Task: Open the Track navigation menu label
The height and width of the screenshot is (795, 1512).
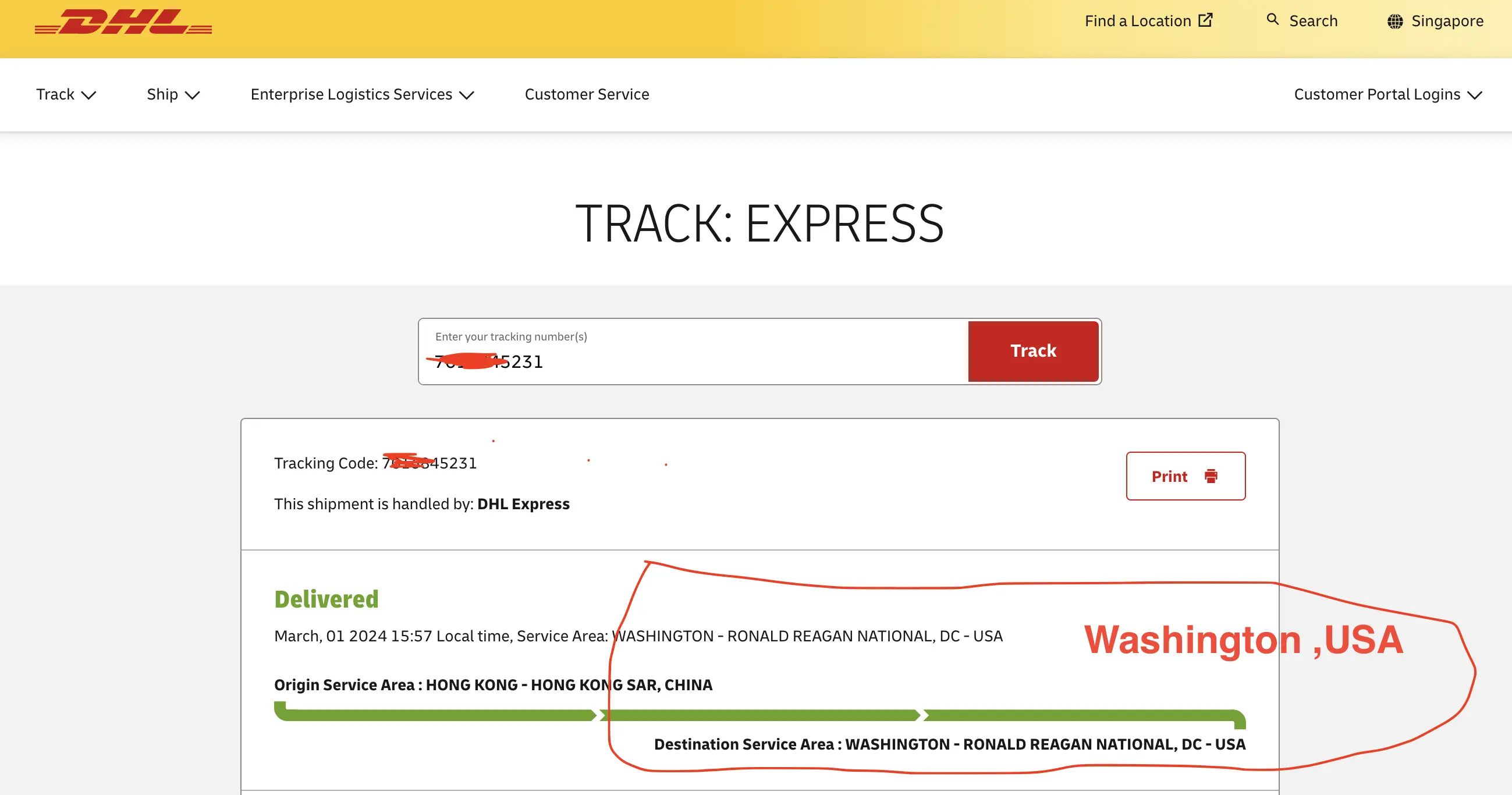Action: click(x=55, y=94)
